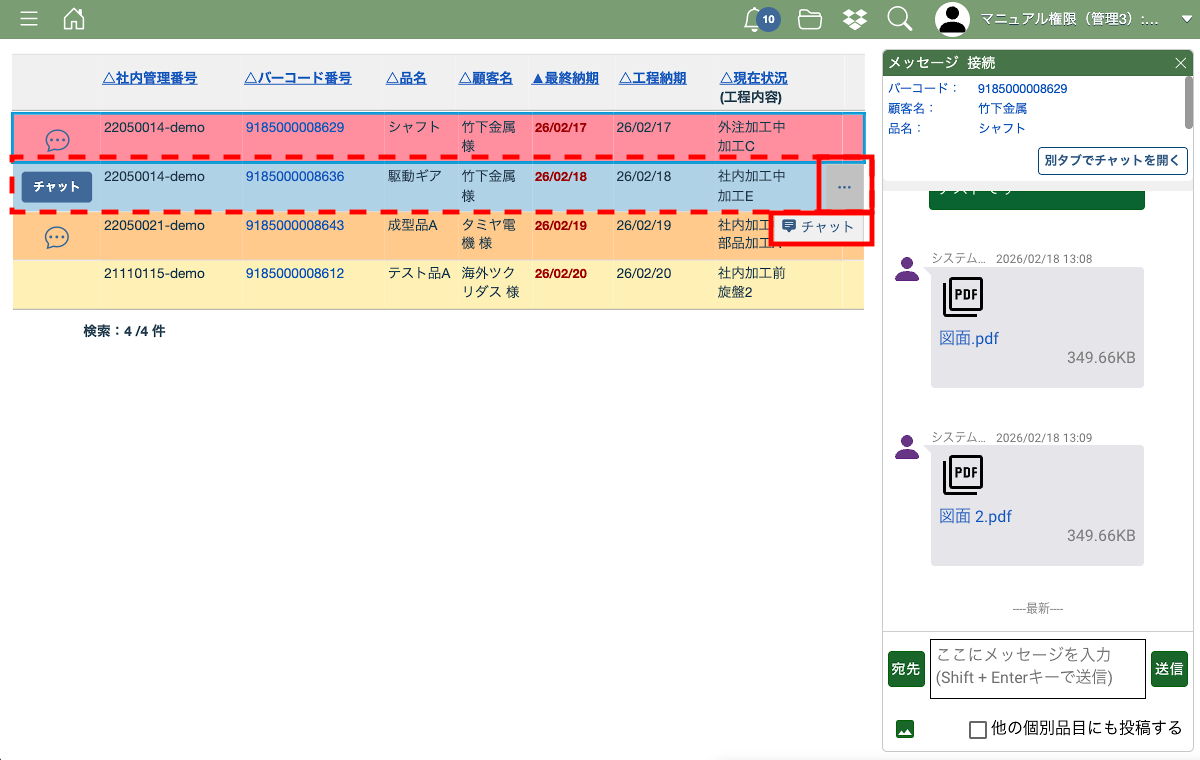Go to home via house icon
The width and height of the screenshot is (1200, 760).
pos(74,19)
